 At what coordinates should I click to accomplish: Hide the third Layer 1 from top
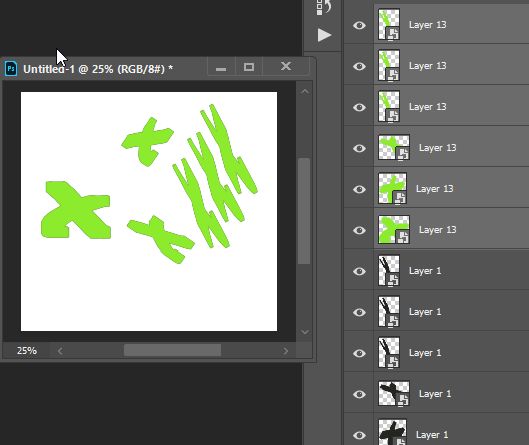pyautogui.click(x=359, y=353)
